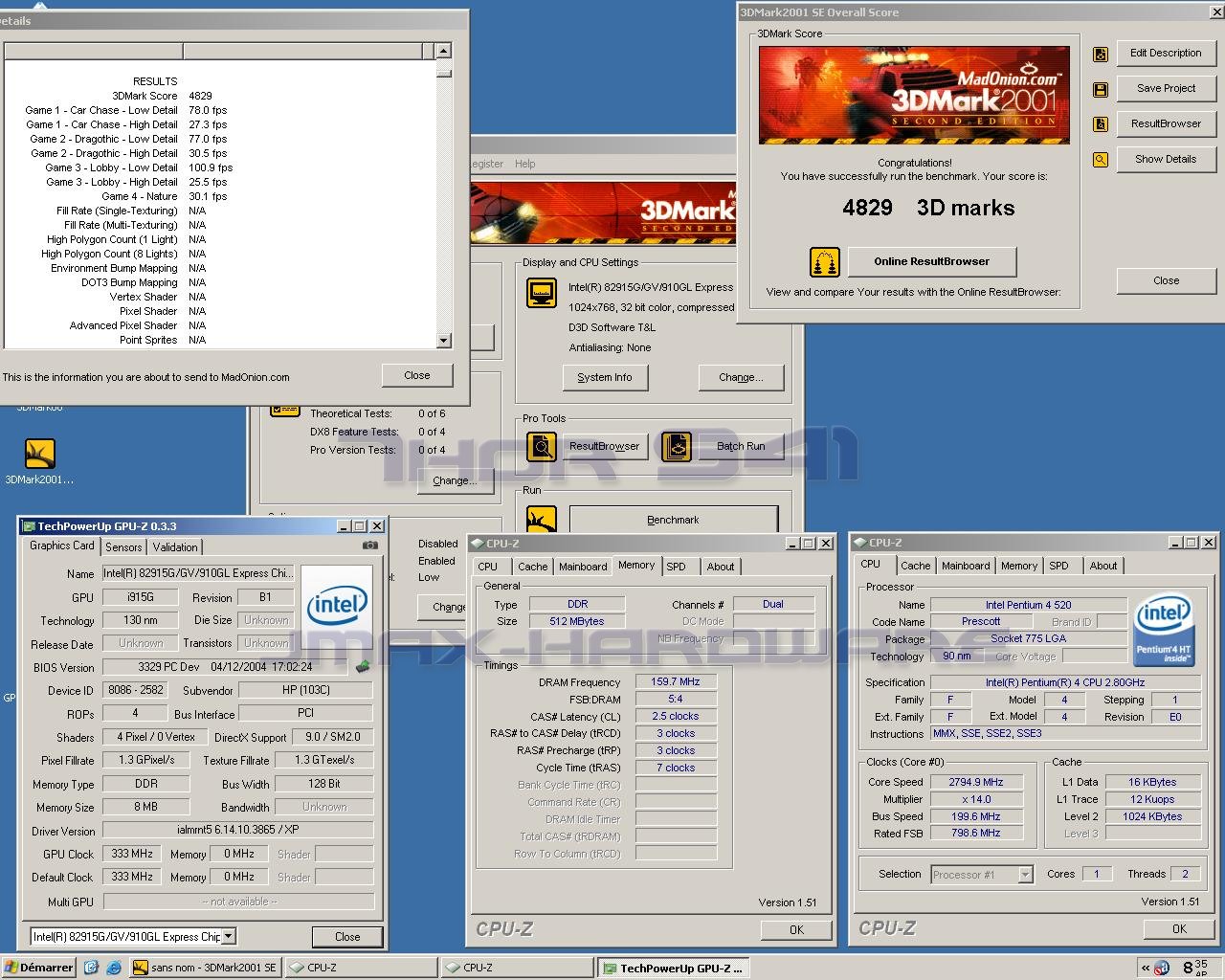Click the Save Project floppy icon
1225x980 pixels.
point(1101,90)
